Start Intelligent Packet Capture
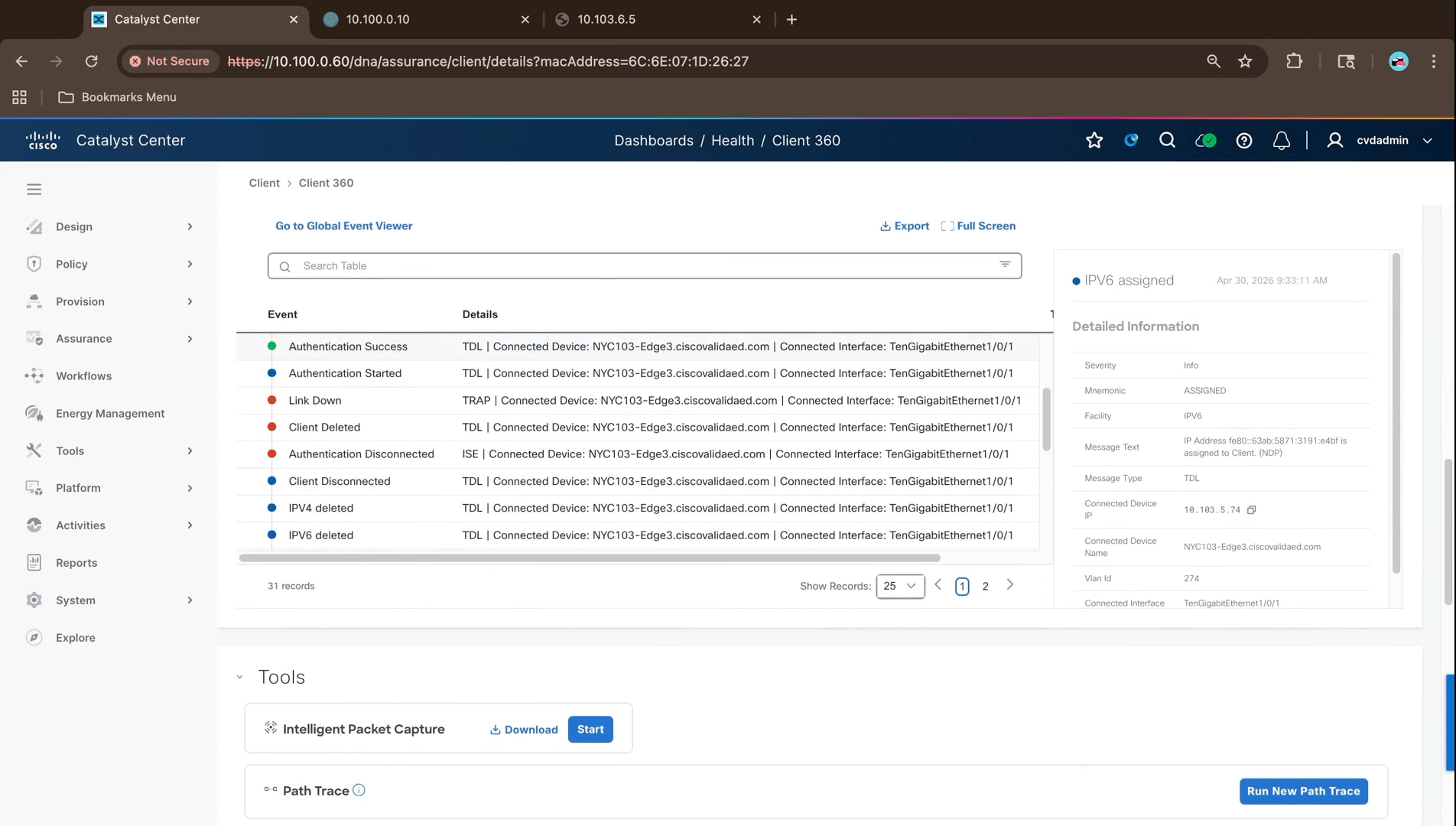 coord(590,729)
